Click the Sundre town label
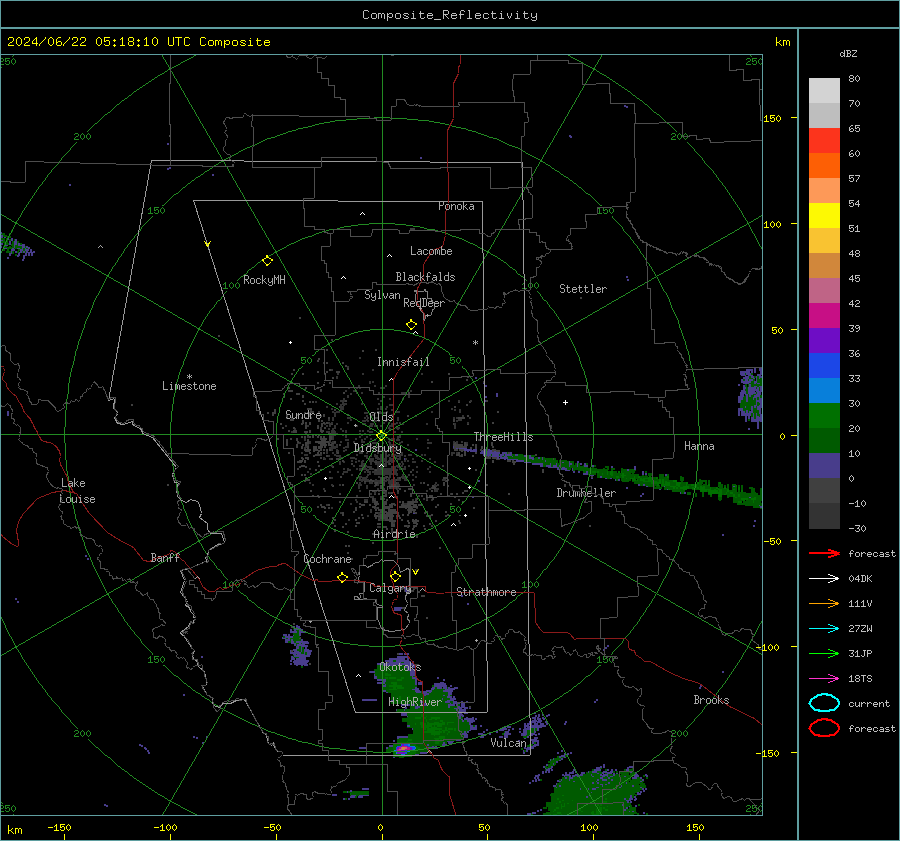The height and width of the screenshot is (841, 900). [x=303, y=414]
